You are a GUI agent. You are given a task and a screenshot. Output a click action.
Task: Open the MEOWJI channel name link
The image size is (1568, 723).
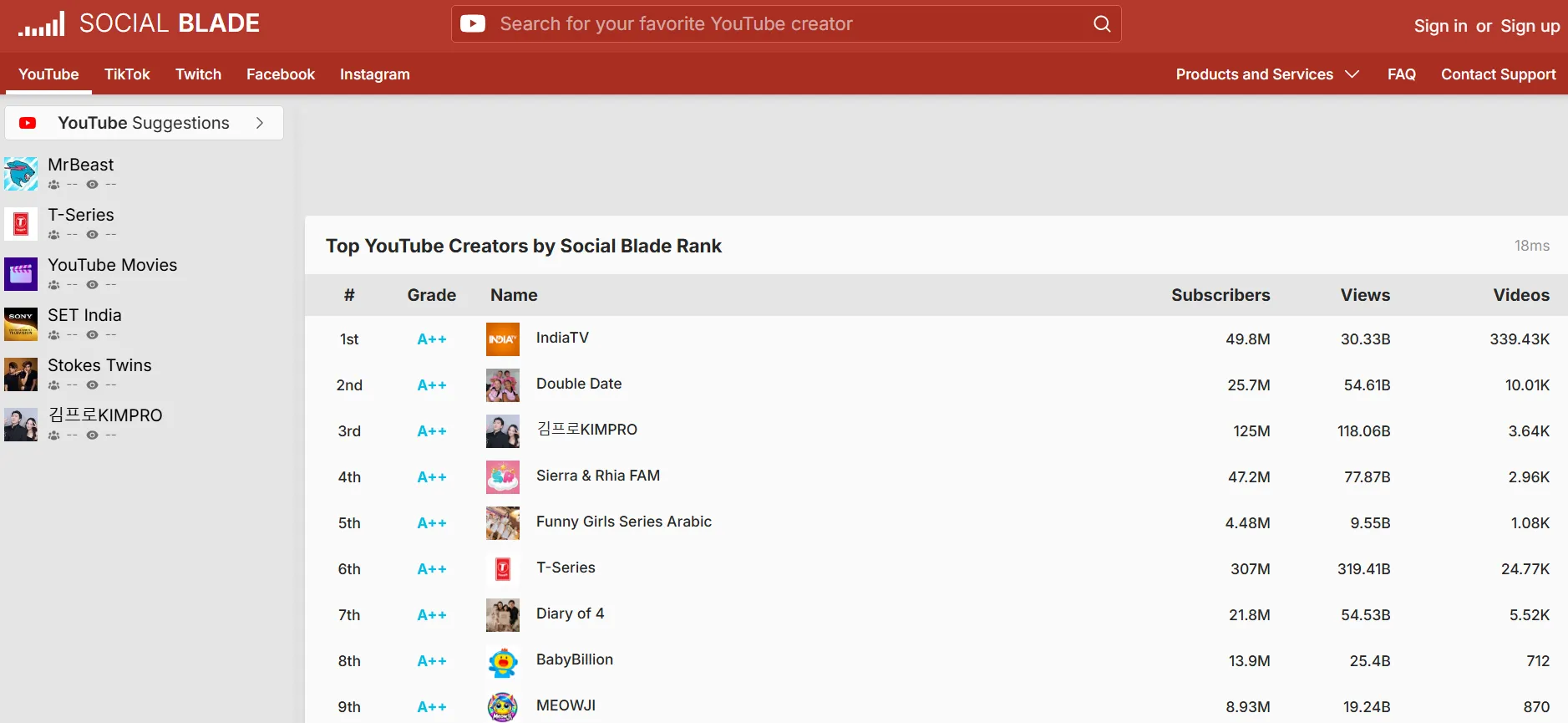(x=566, y=705)
